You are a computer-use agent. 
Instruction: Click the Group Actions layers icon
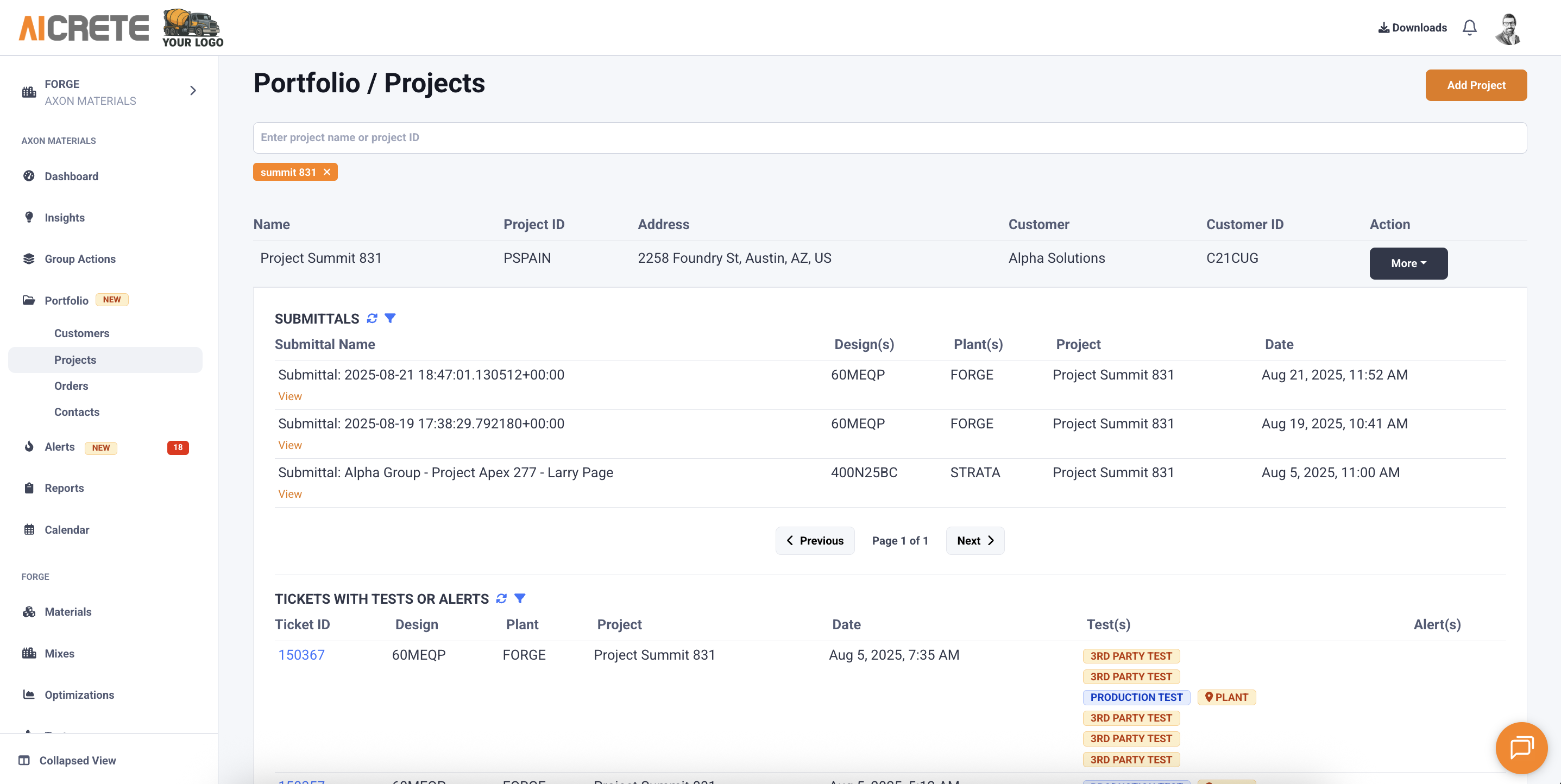[x=29, y=258]
